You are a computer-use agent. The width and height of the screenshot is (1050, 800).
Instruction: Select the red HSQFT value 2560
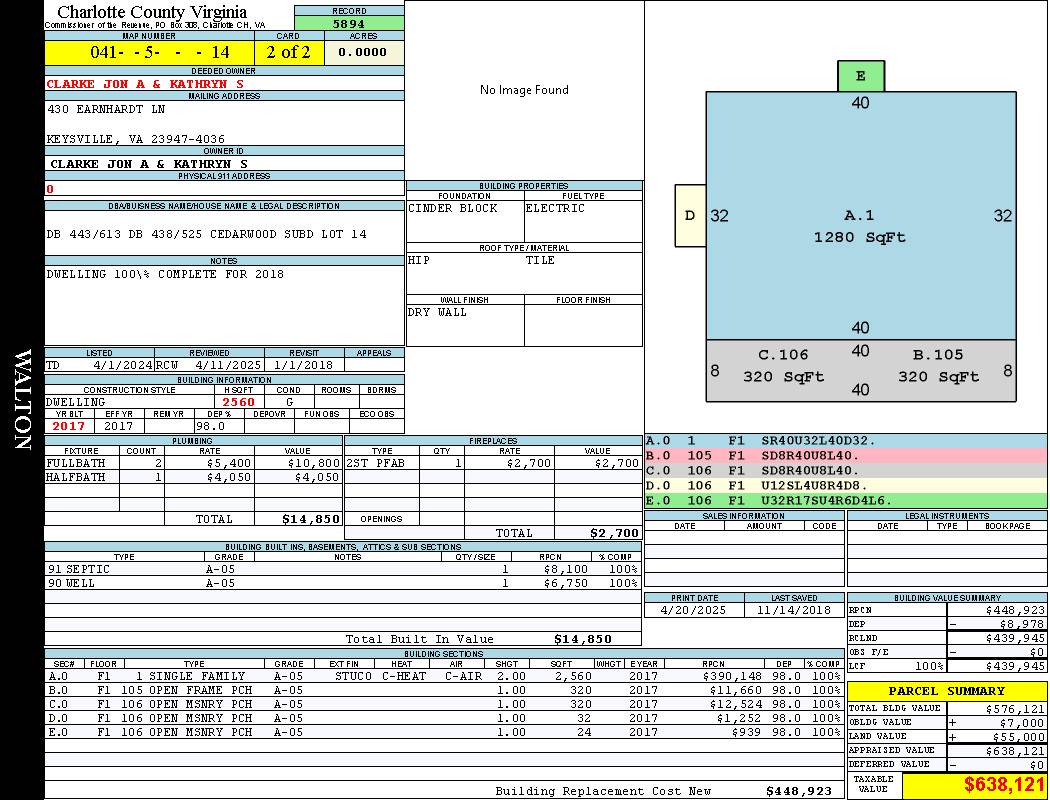coord(238,402)
